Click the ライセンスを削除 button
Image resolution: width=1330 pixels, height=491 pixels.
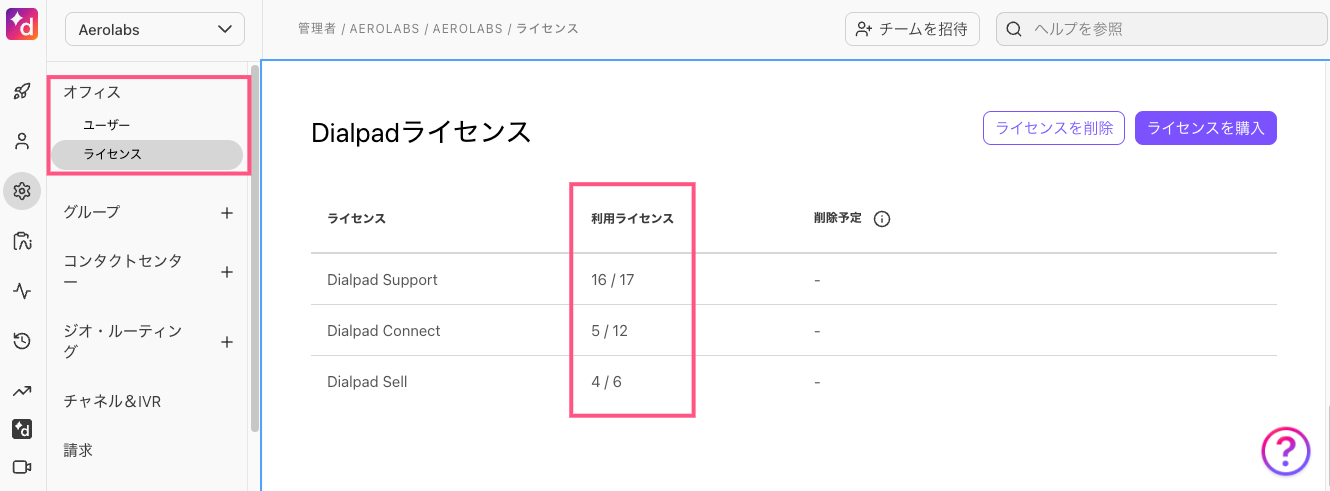click(x=1054, y=128)
